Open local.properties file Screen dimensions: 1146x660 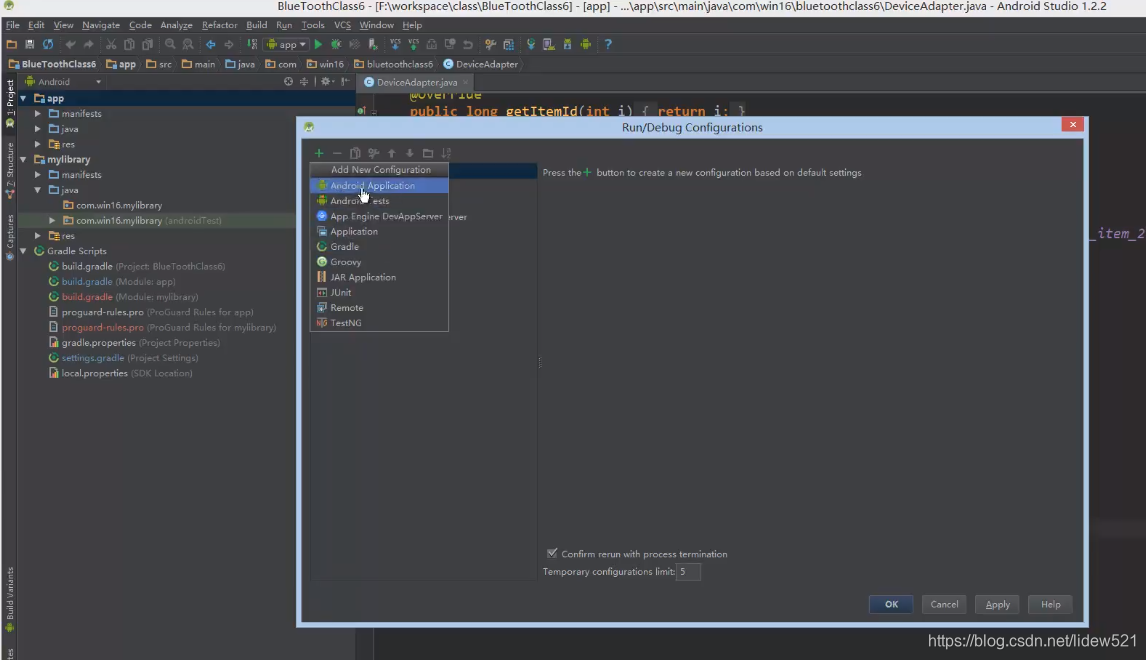pos(120,373)
